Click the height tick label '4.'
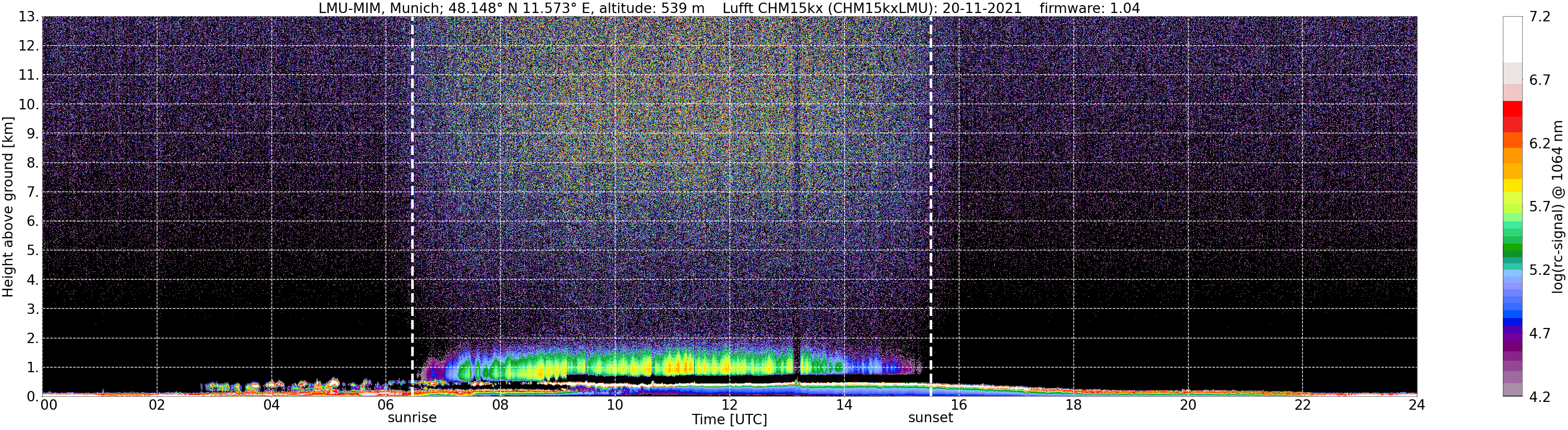 coord(33,280)
